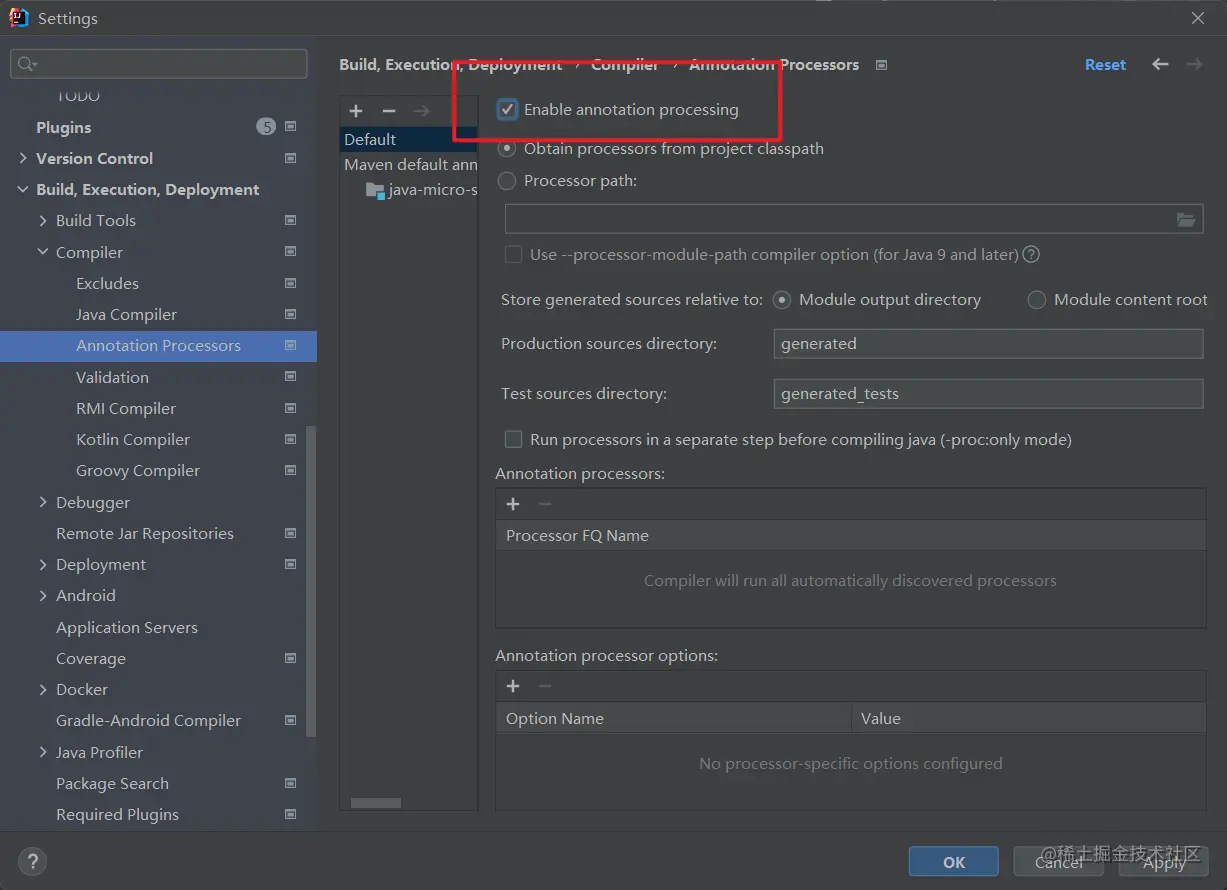Enable Run processors in separate step

(x=513, y=439)
